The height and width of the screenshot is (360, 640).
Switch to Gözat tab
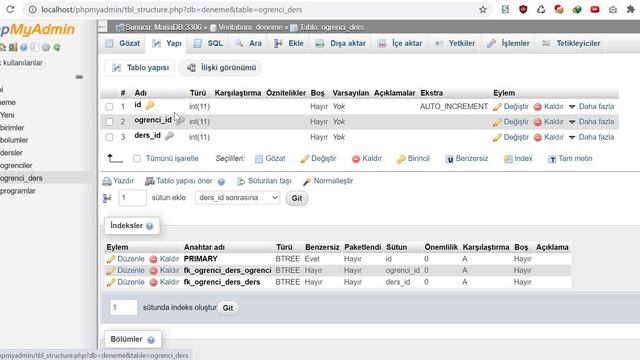coord(123,43)
